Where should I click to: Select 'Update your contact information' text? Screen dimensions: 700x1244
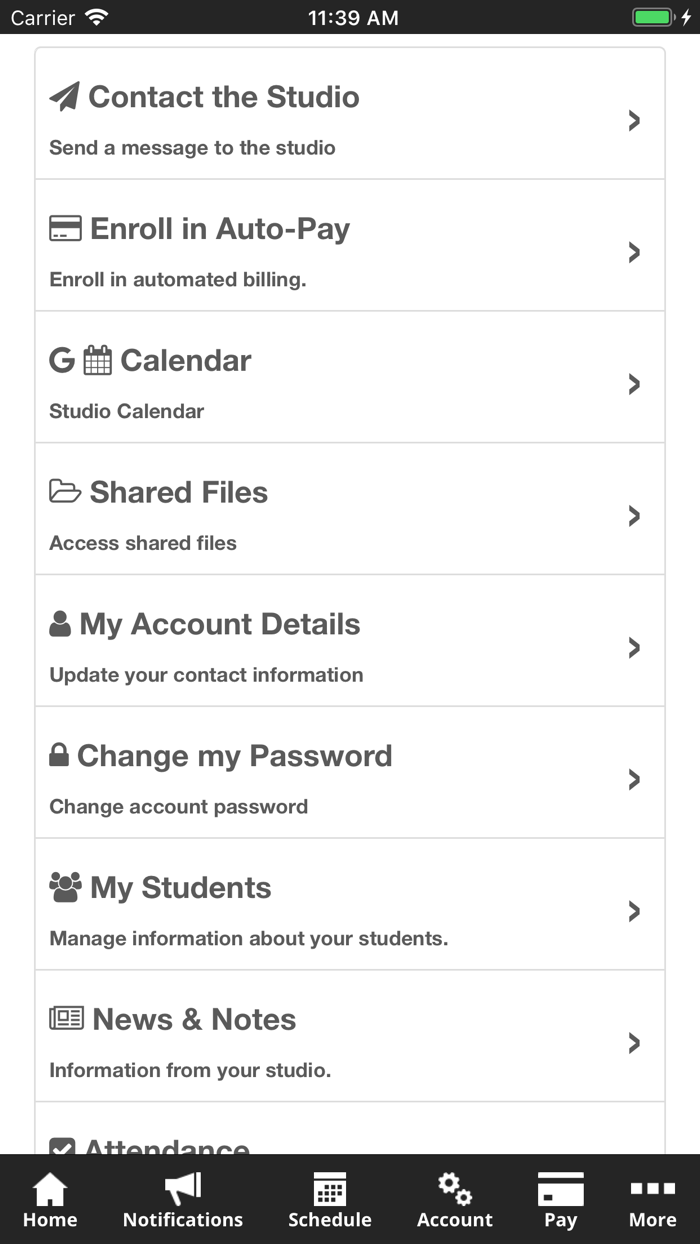pyautogui.click(x=206, y=675)
